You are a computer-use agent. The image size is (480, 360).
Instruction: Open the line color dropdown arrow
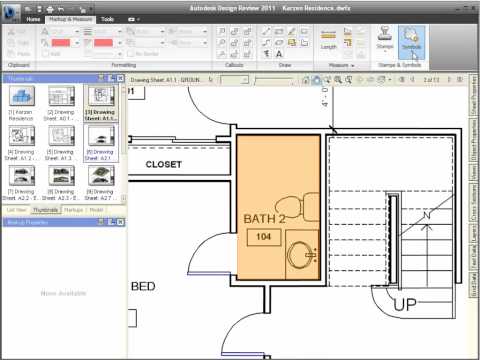120,43
